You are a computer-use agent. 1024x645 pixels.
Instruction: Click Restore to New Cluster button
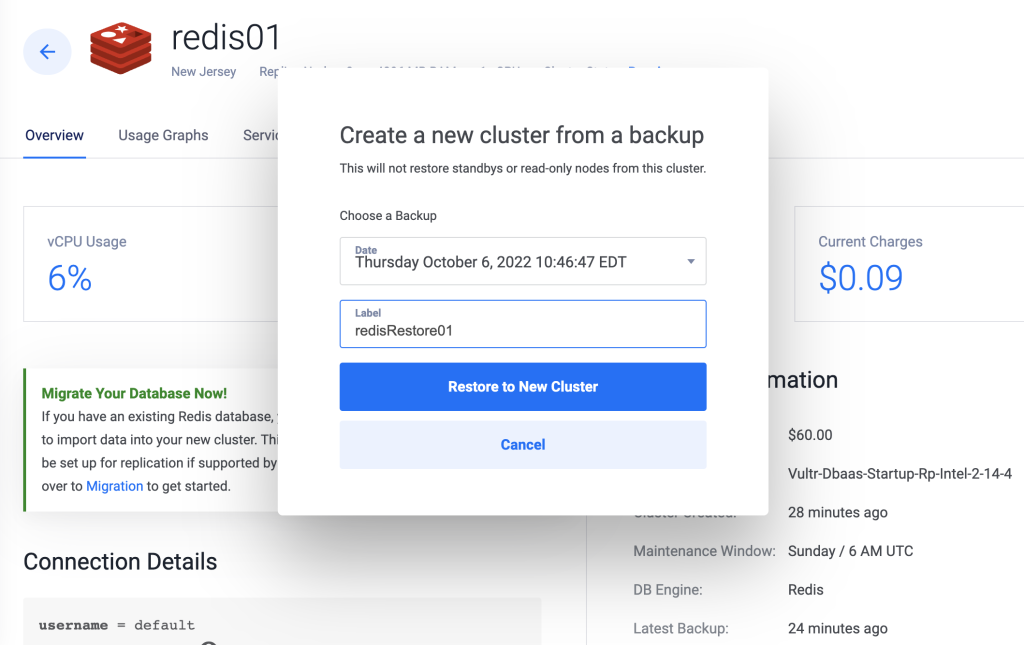tap(522, 386)
